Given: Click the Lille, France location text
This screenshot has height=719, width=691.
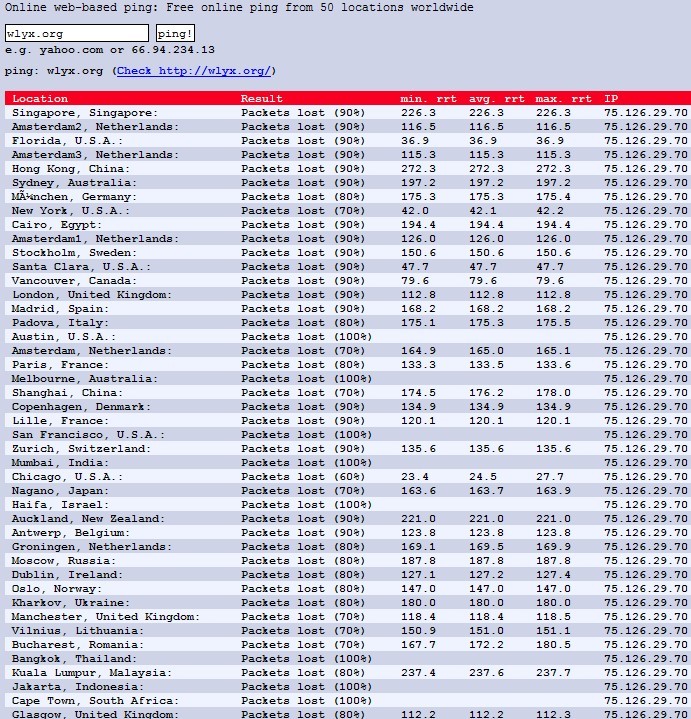Looking at the screenshot, I should (61, 420).
